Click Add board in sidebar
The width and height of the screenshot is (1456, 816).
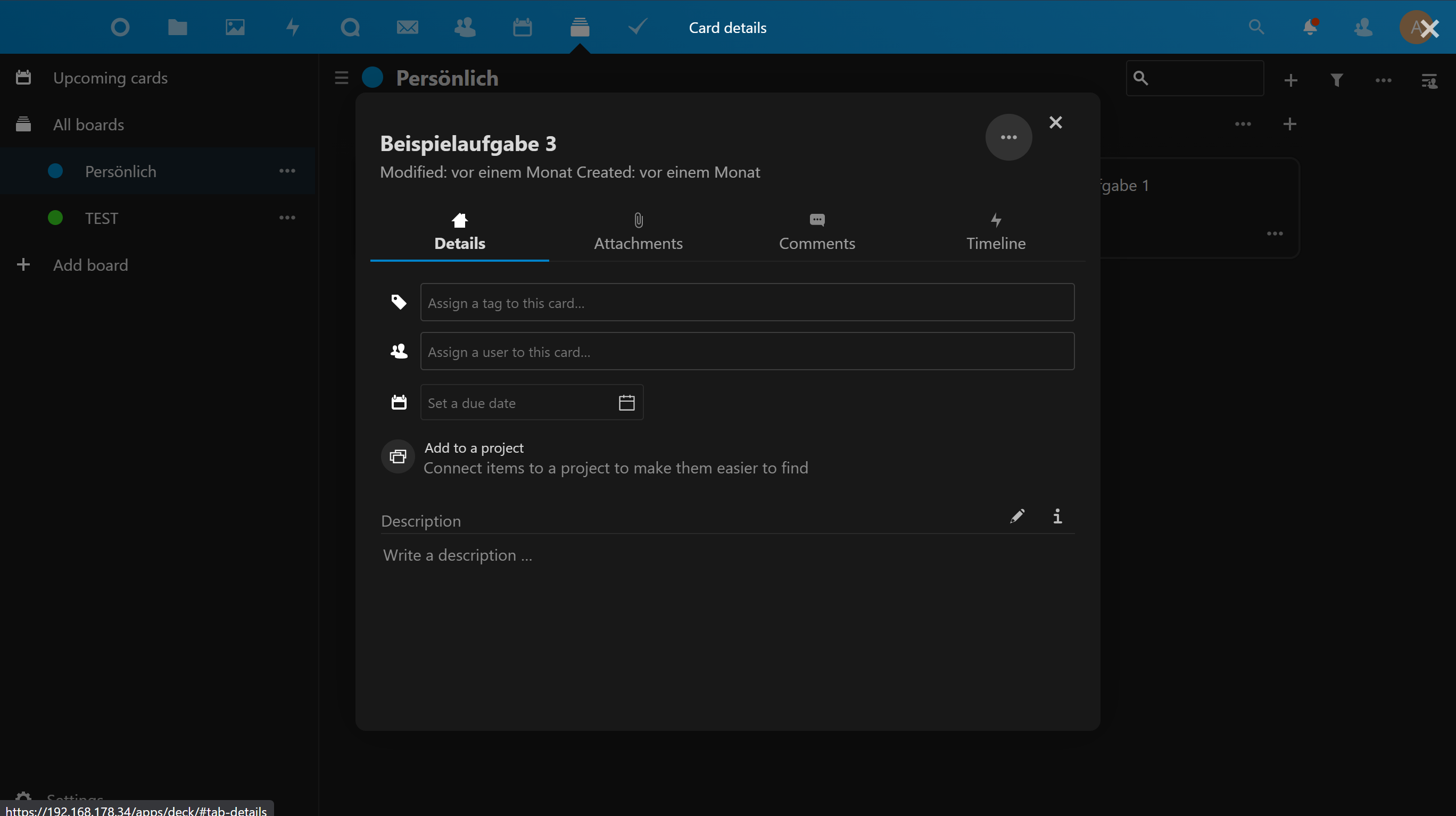click(x=90, y=265)
